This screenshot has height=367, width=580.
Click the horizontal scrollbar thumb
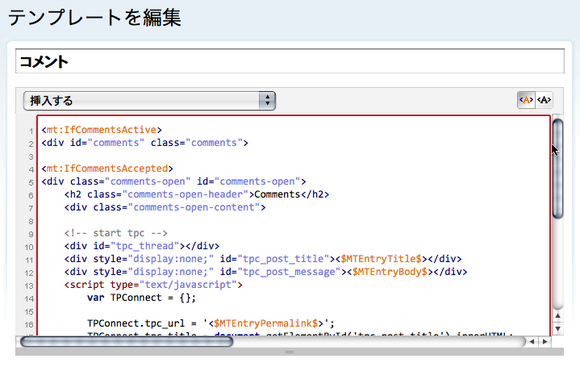127,342
